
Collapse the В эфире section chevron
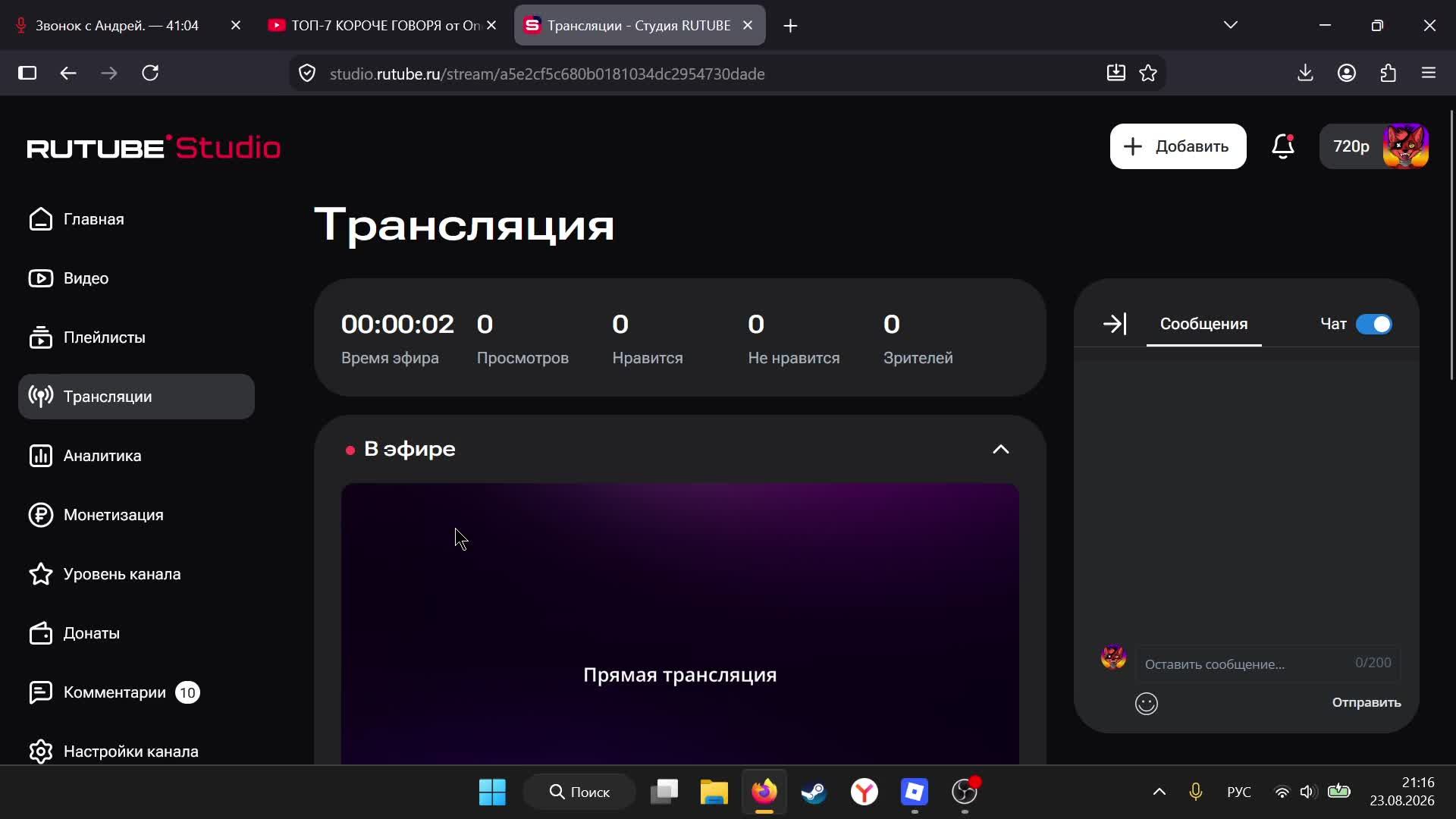1001,450
